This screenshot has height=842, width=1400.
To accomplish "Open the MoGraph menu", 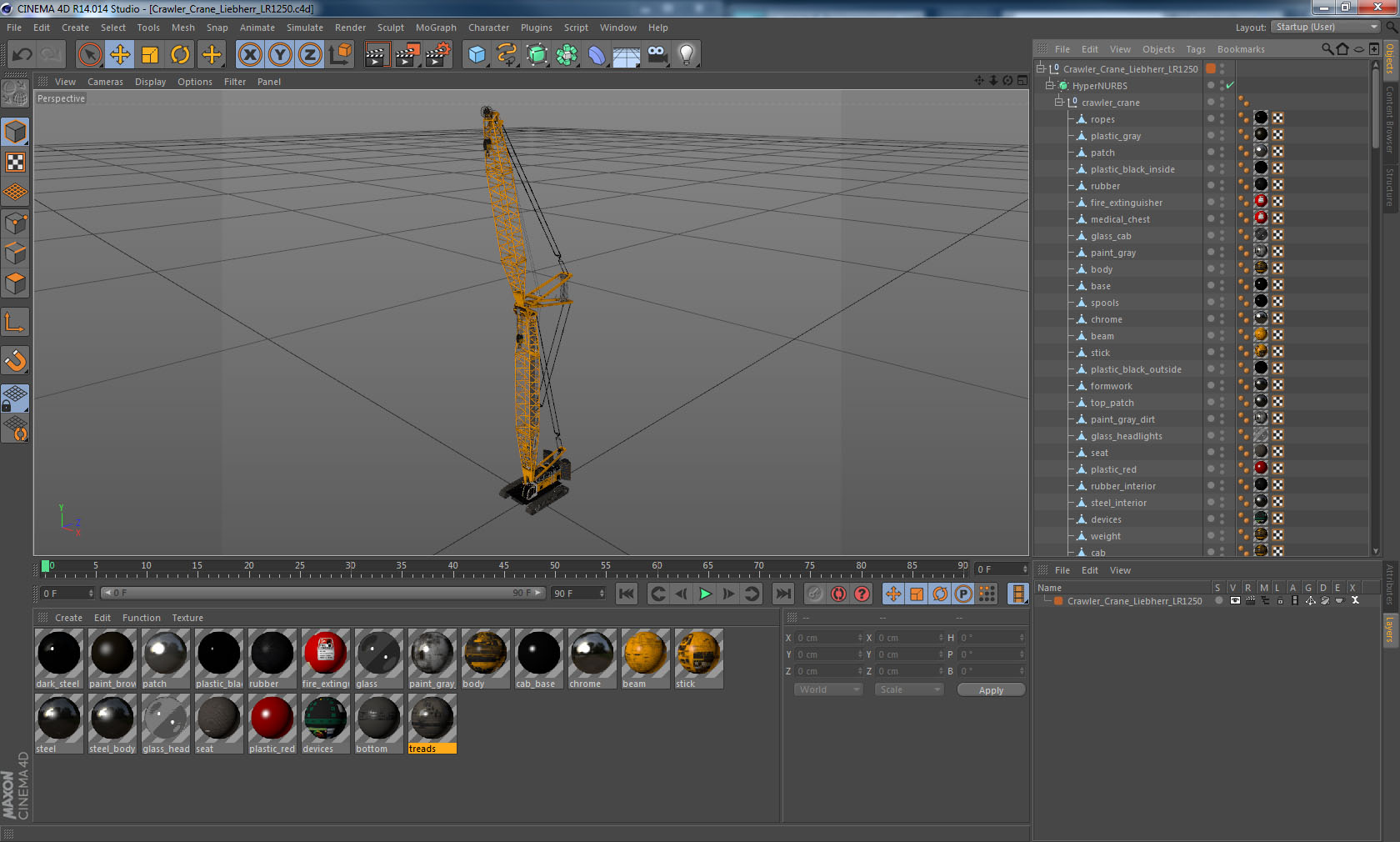I will click(x=436, y=28).
